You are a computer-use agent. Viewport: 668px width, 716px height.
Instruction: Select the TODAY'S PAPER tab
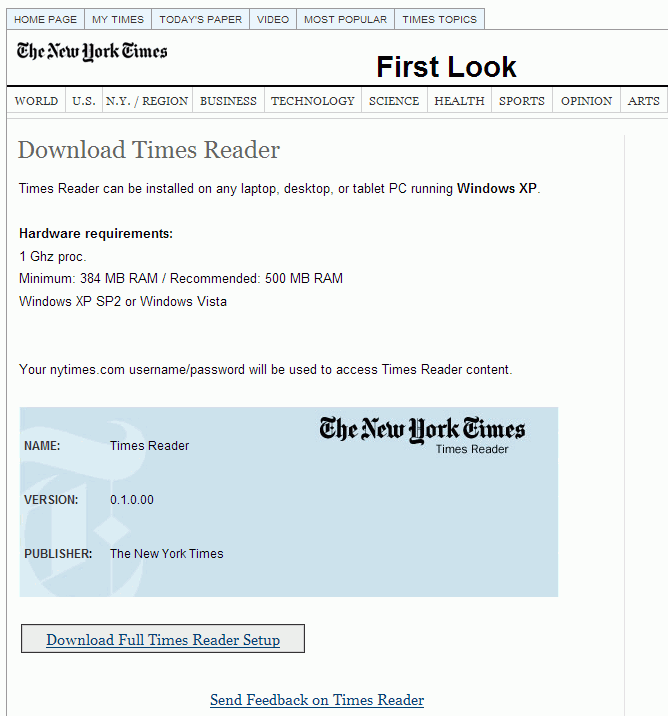(x=200, y=19)
